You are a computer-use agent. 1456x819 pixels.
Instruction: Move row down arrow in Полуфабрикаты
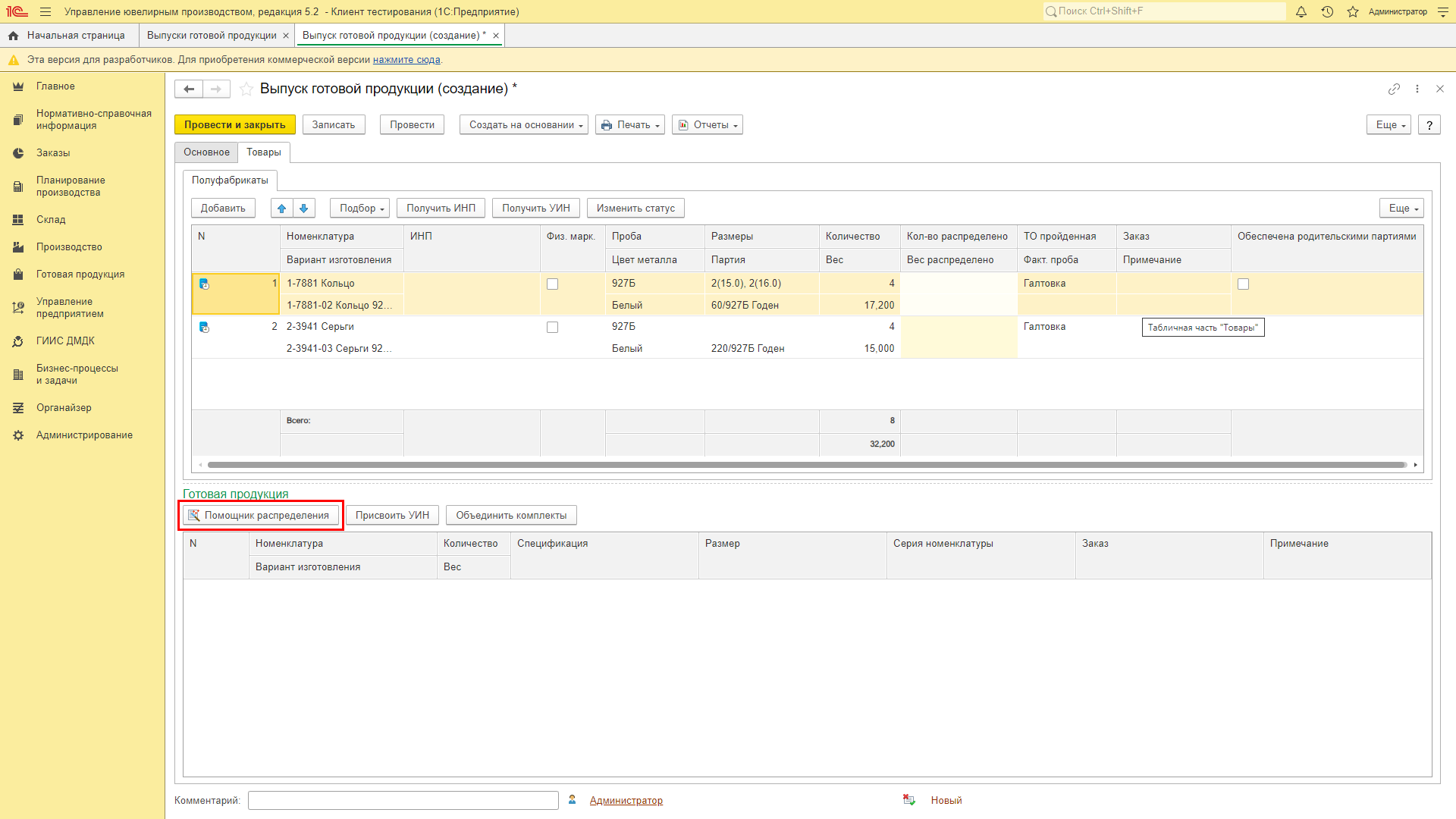point(304,208)
